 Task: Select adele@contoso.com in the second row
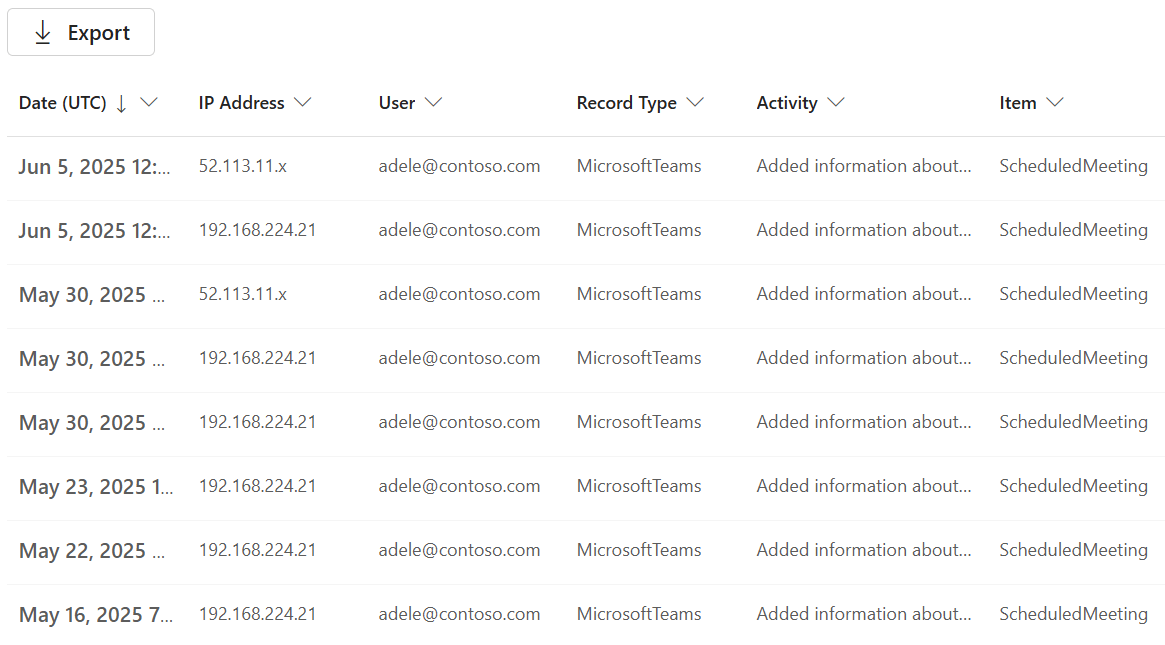click(459, 230)
